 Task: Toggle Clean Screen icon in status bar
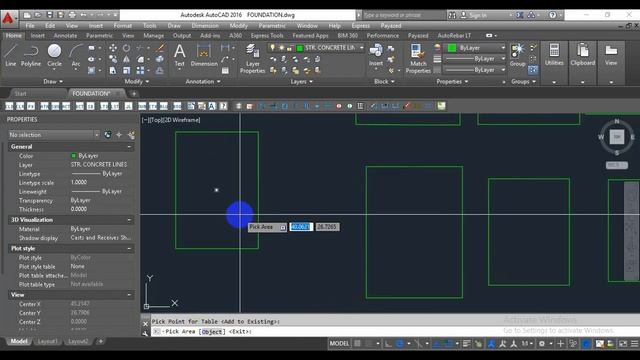coord(623,344)
